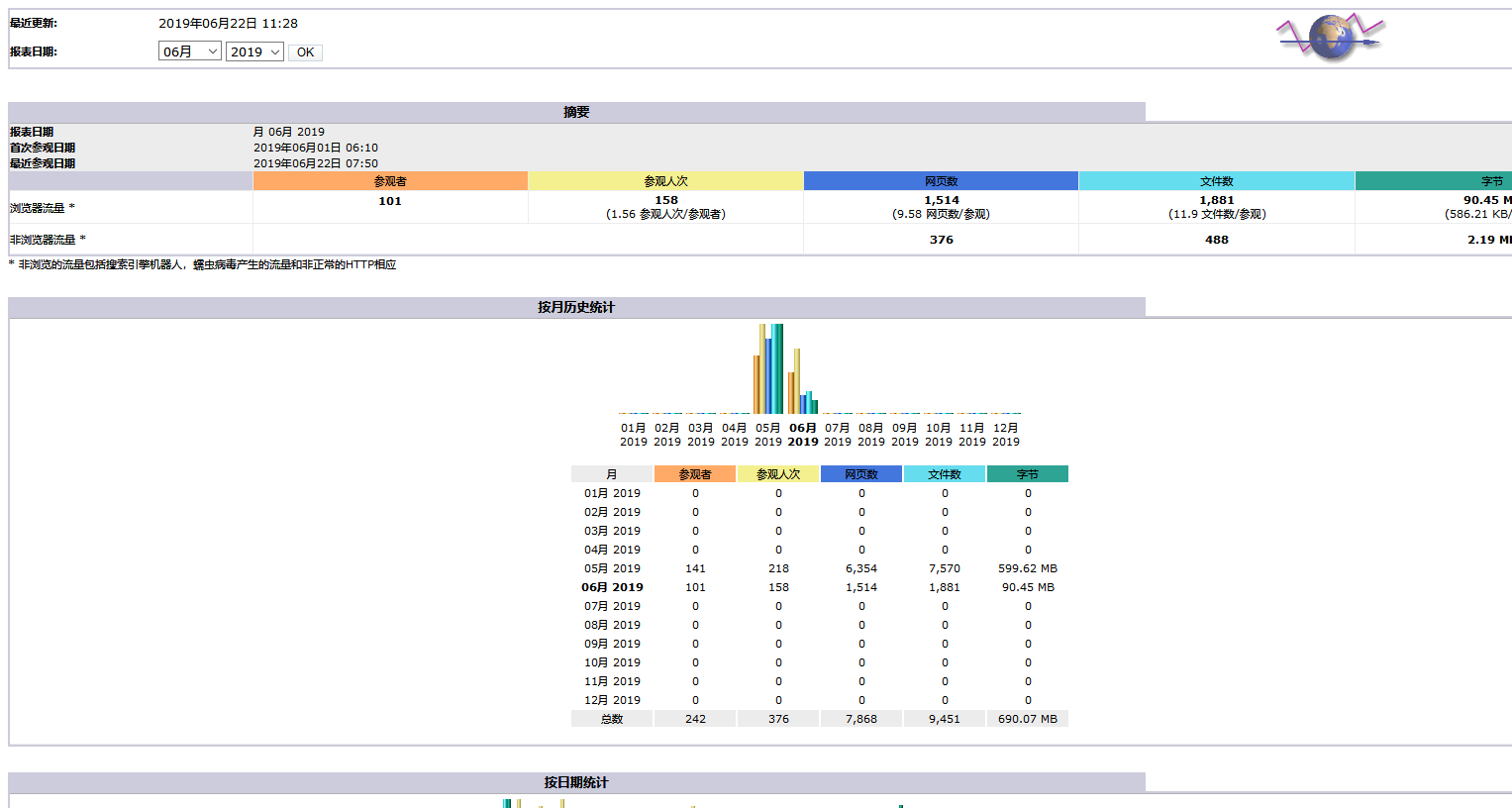This screenshot has width=1512, height=808.
Task: Click the orange 参观者 column header
Action: (x=695, y=473)
